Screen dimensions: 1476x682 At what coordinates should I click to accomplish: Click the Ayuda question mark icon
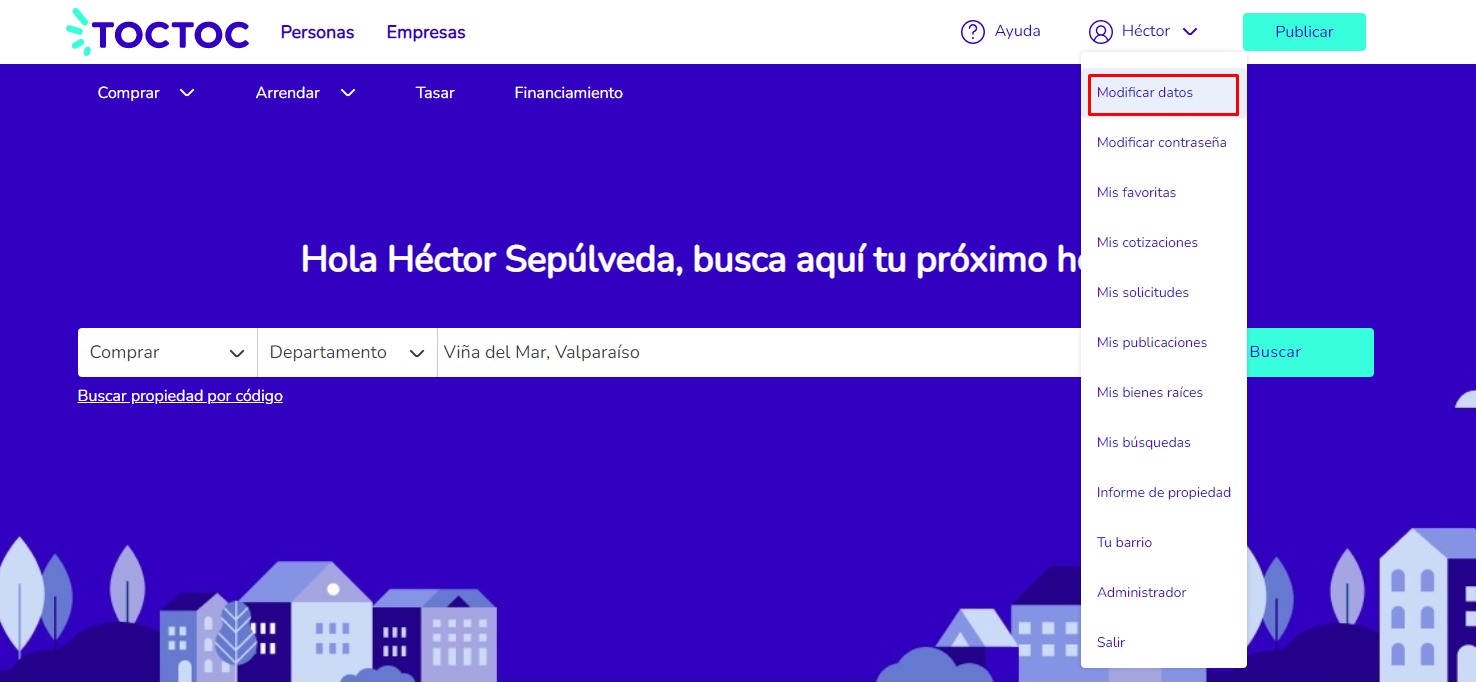[972, 31]
